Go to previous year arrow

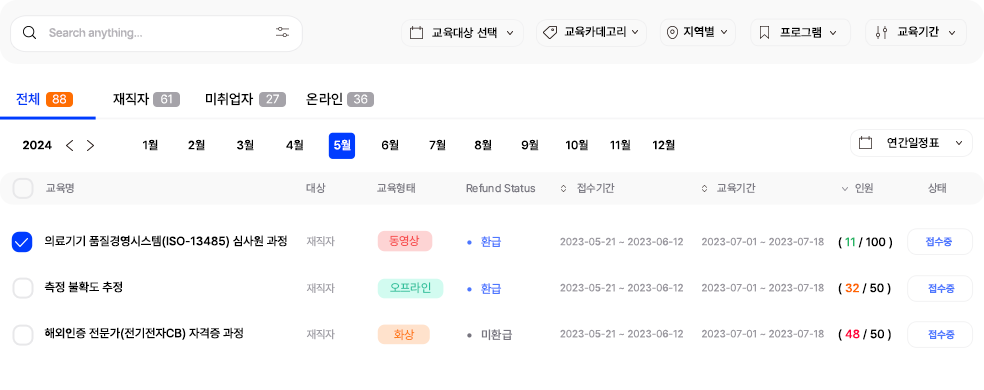pos(70,146)
